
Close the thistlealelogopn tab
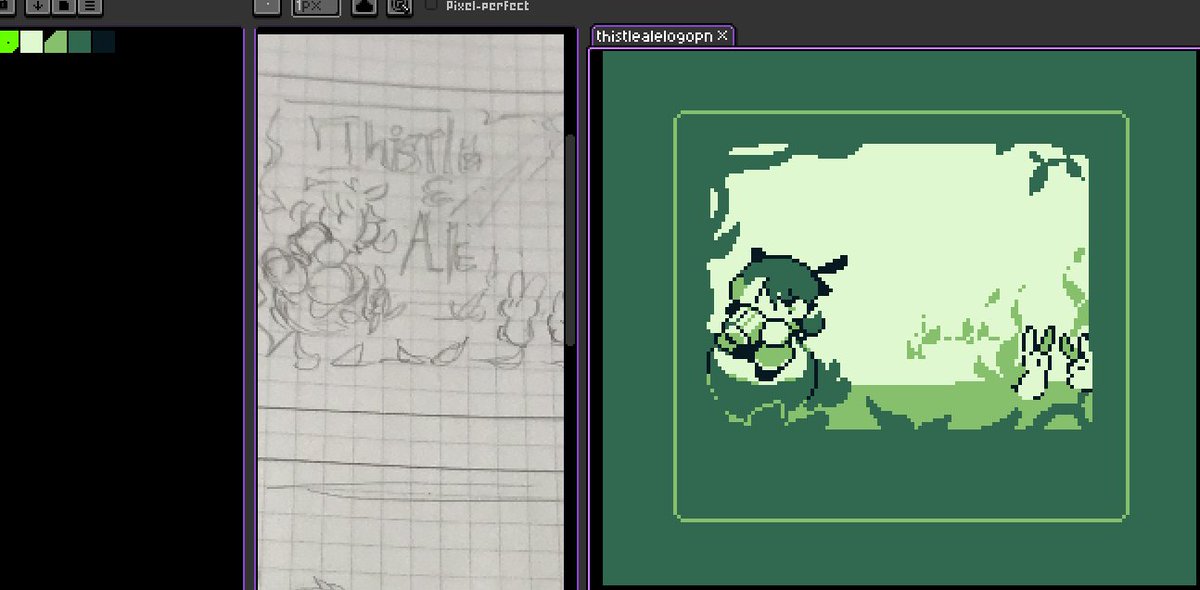[723, 36]
